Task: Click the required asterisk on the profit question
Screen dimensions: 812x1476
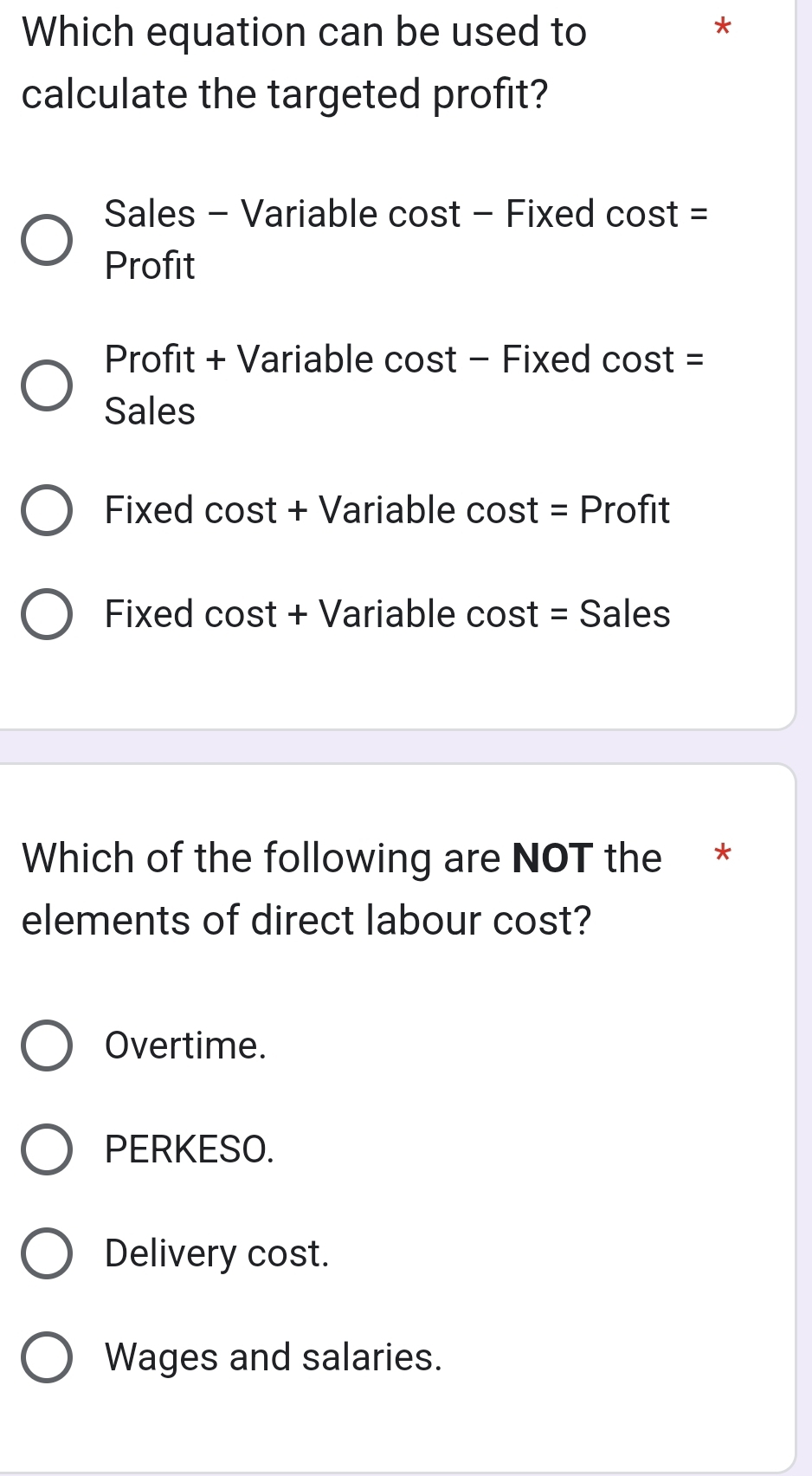Action: [723, 29]
